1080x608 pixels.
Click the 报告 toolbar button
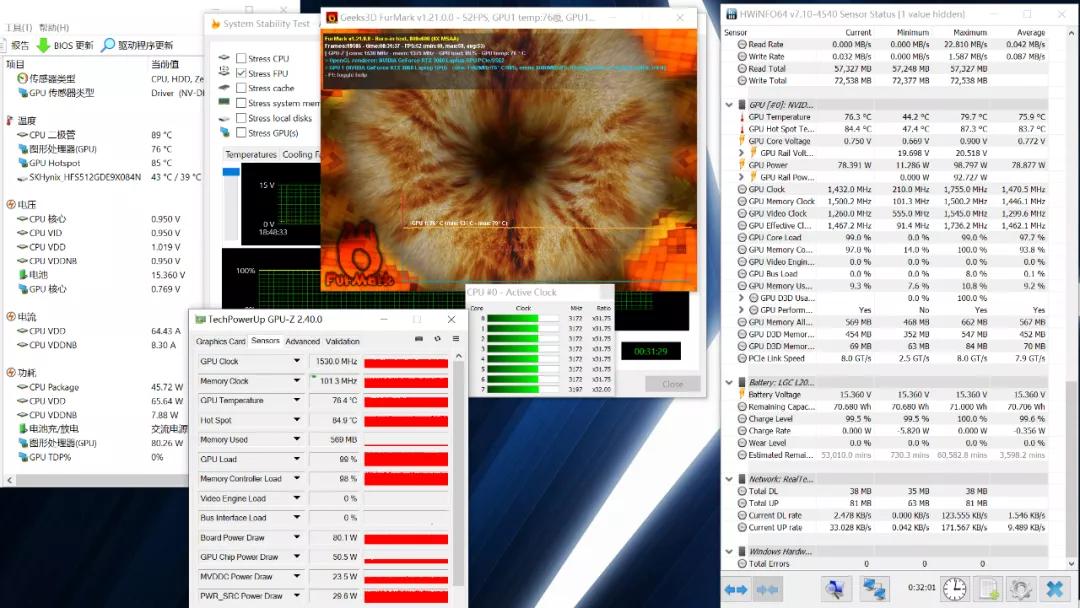tap(14, 45)
